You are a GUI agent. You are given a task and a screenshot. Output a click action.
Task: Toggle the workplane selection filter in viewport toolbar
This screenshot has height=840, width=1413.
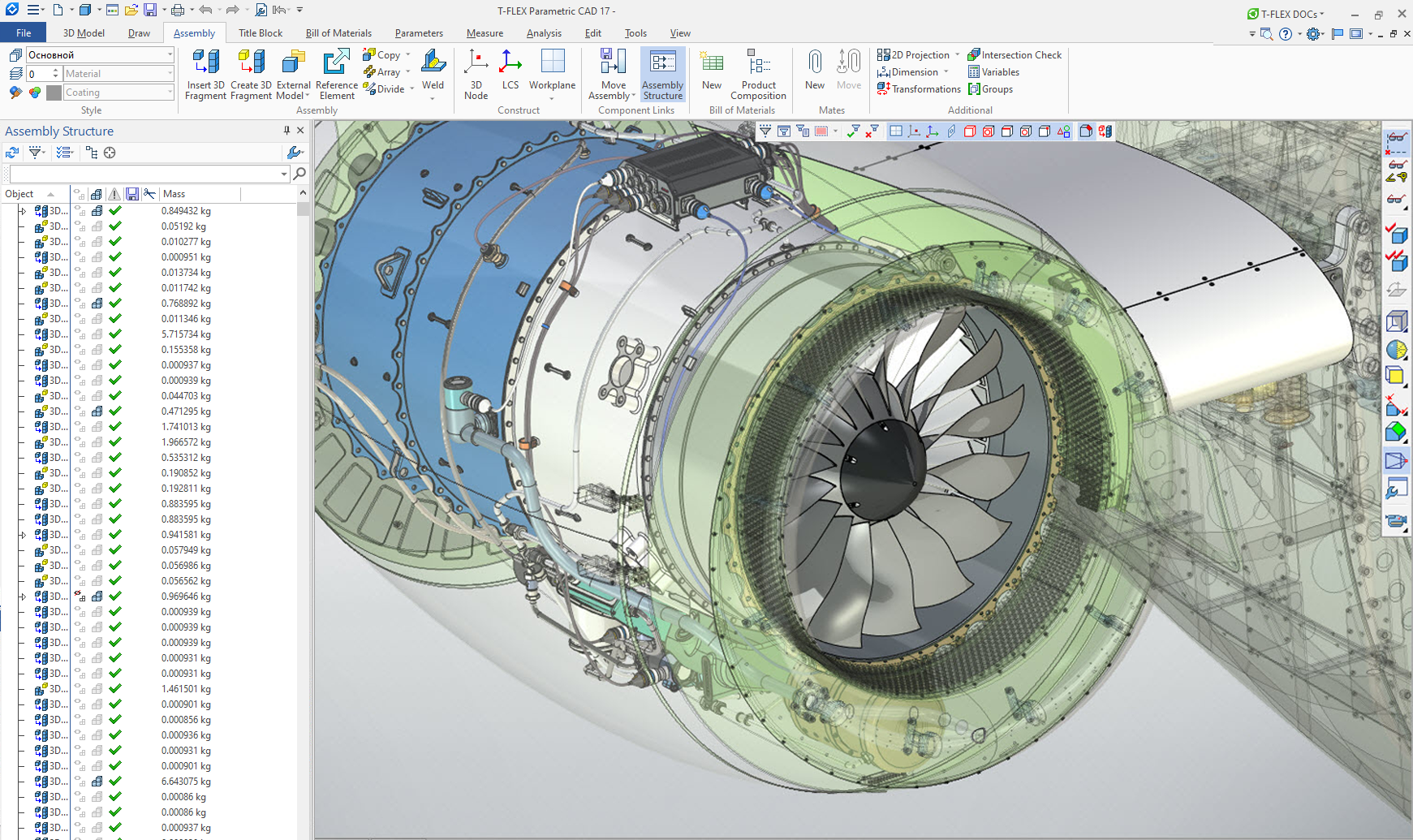896,131
